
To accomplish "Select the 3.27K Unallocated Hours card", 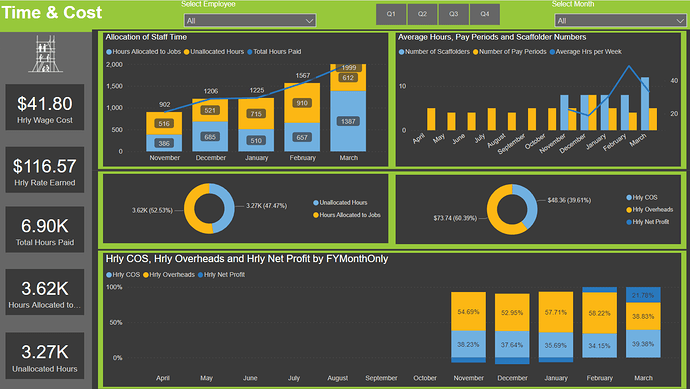I will [44, 356].
